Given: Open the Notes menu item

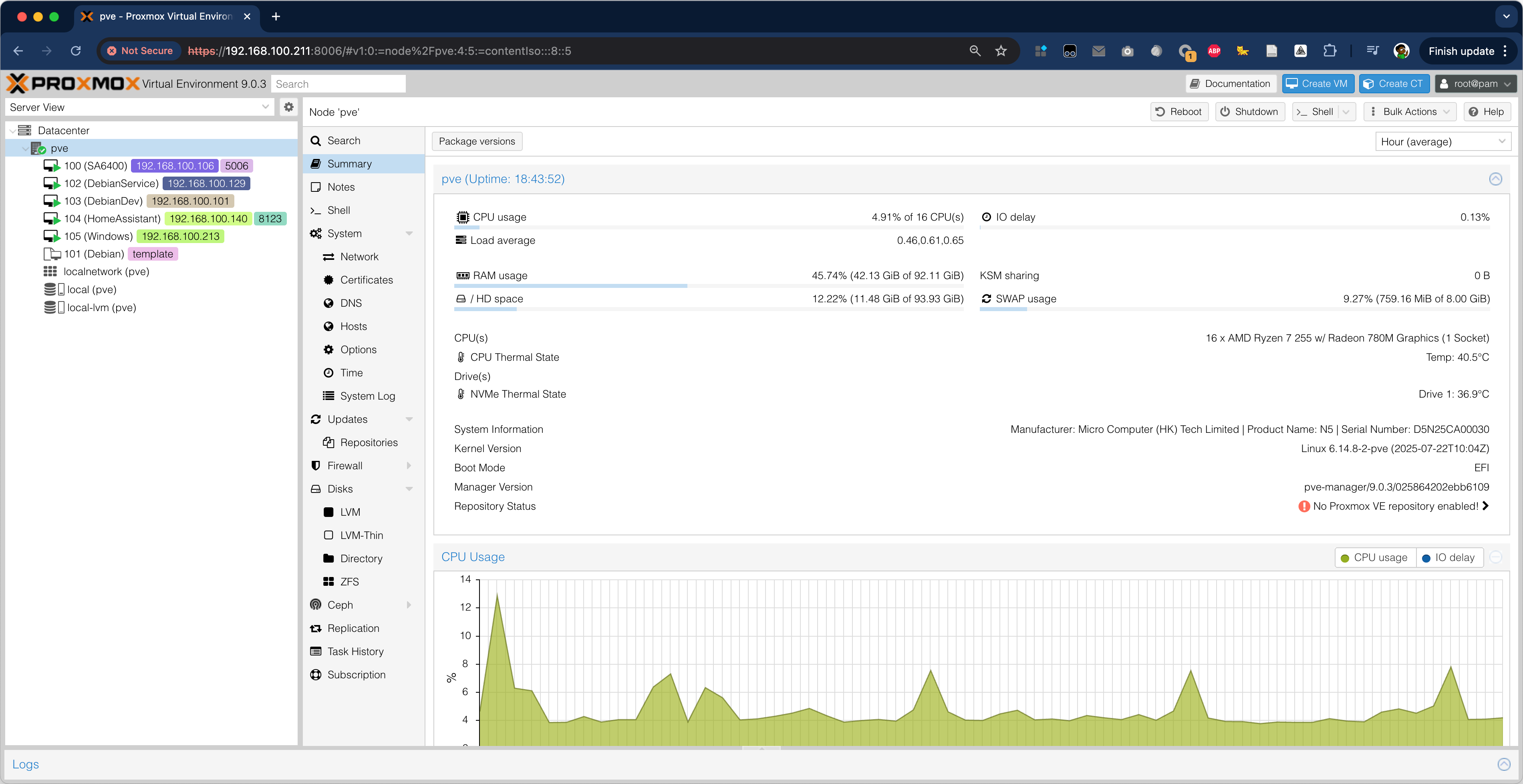Looking at the screenshot, I should pos(364,187).
